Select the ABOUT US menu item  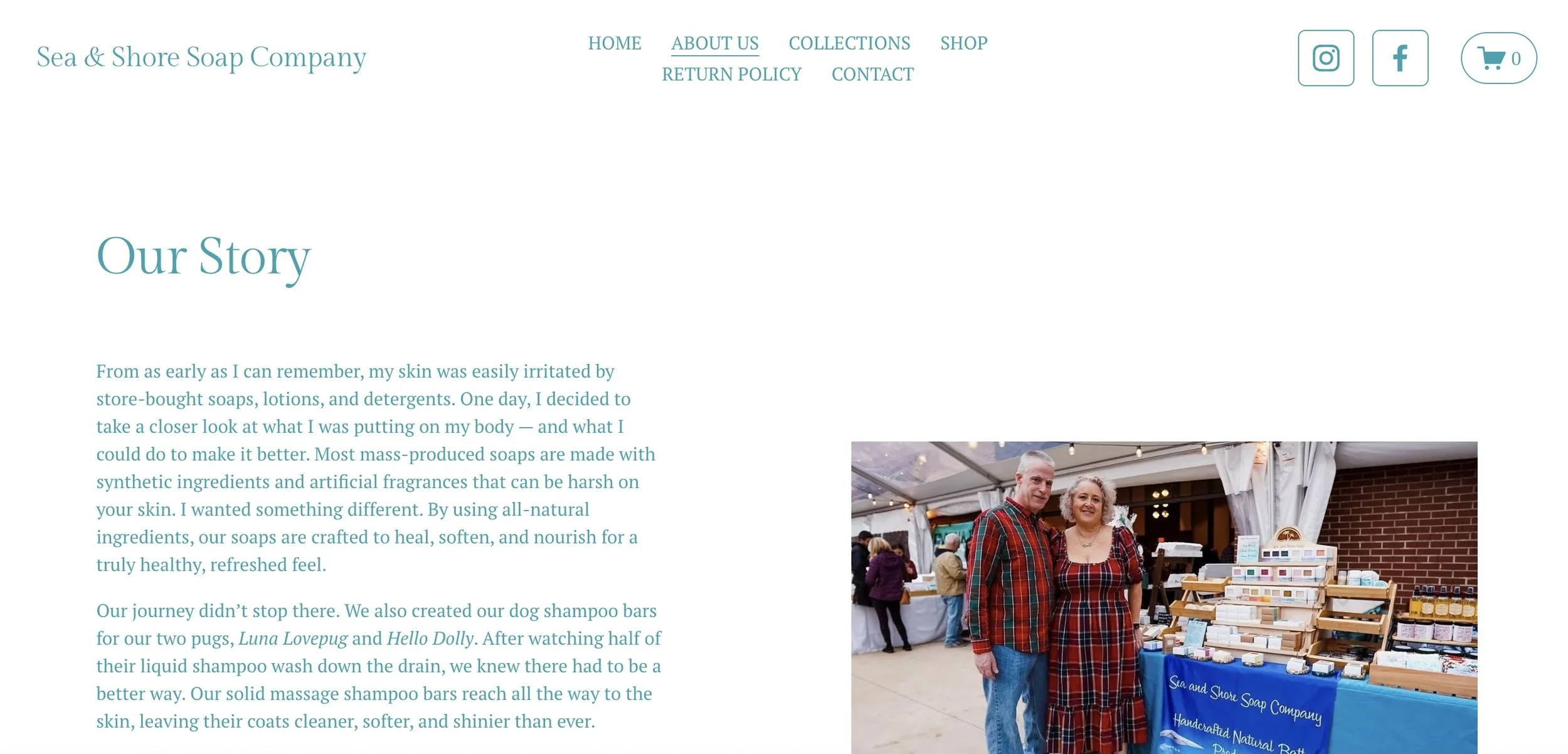715,43
